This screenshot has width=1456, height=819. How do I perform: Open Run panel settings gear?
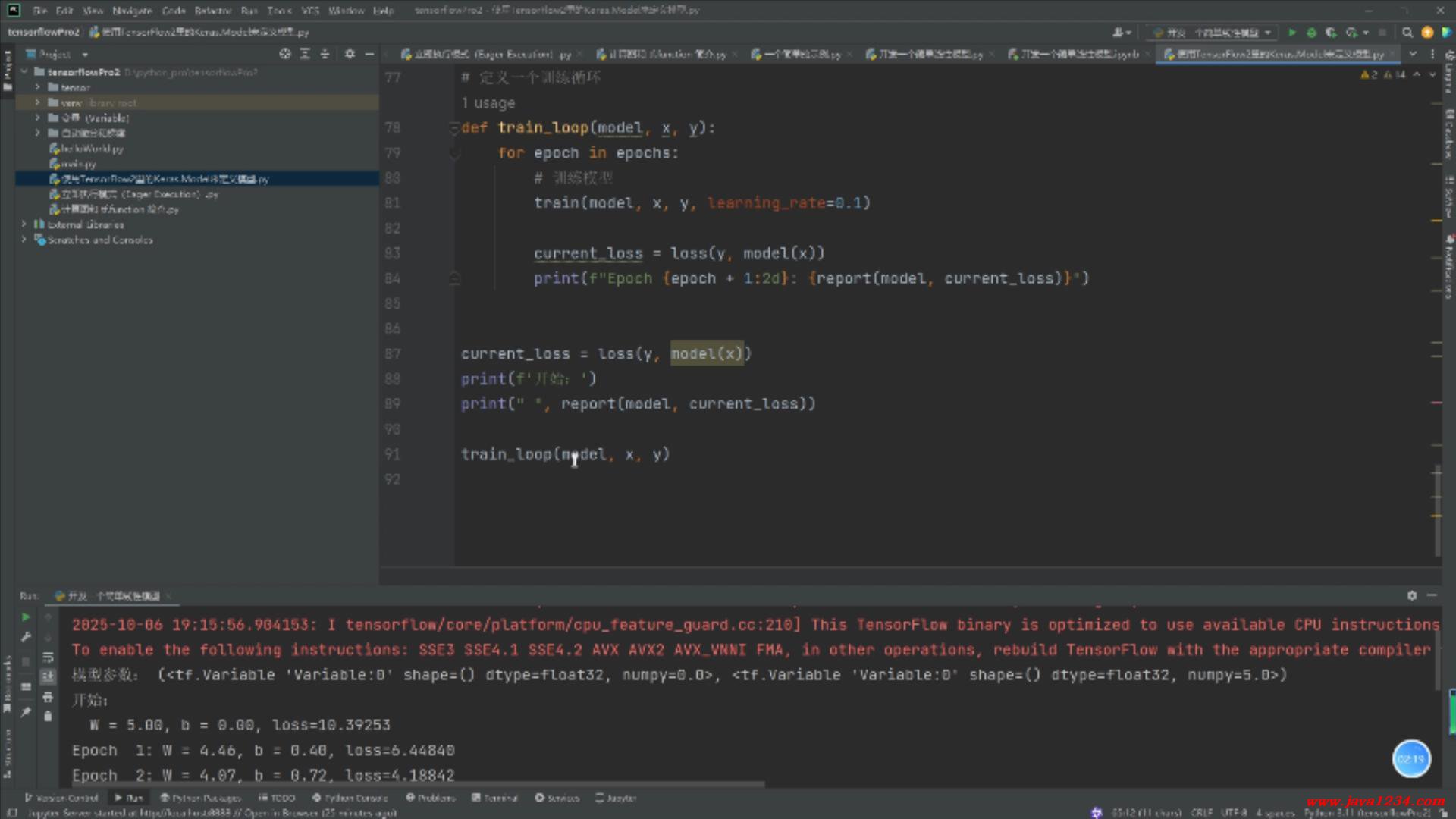tap(1412, 596)
